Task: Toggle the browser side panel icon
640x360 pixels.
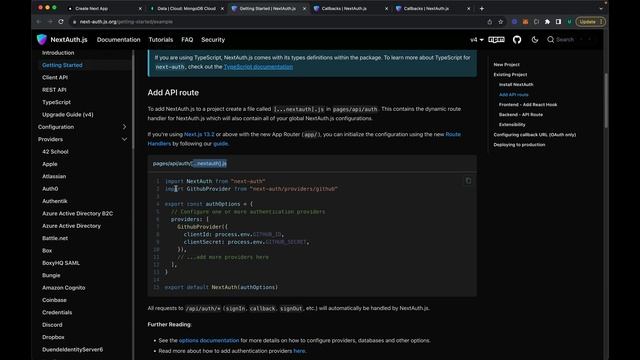Action: pos(558,22)
